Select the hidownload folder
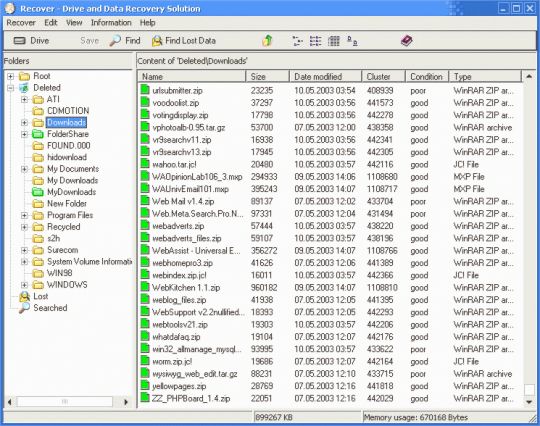This screenshot has width=540, height=426. [x=67, y=157]
